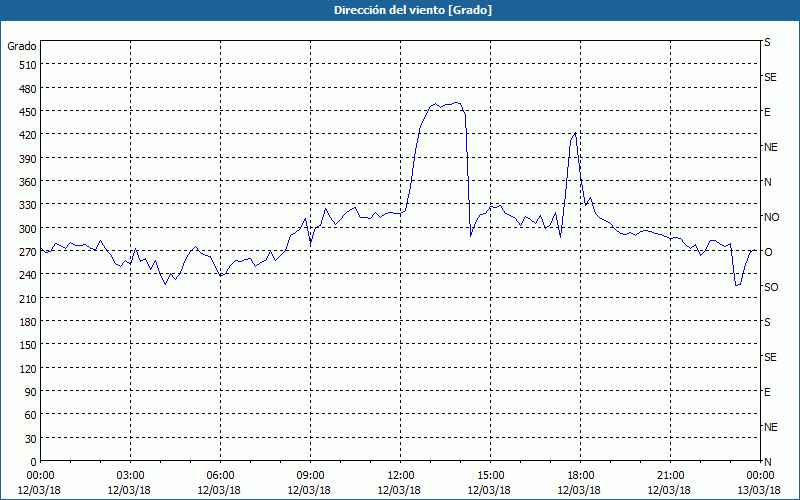Select the 330 degree axis label
The width and height of the screenshot is (800, 500).
[x=28, y=205]
